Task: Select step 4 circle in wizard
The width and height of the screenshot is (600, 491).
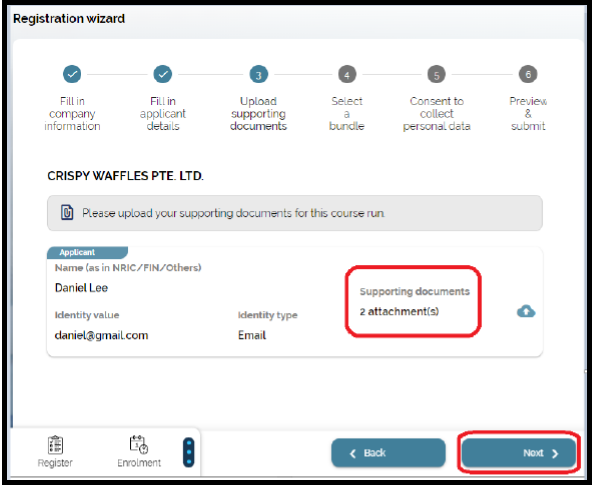Action: [347, 75]
